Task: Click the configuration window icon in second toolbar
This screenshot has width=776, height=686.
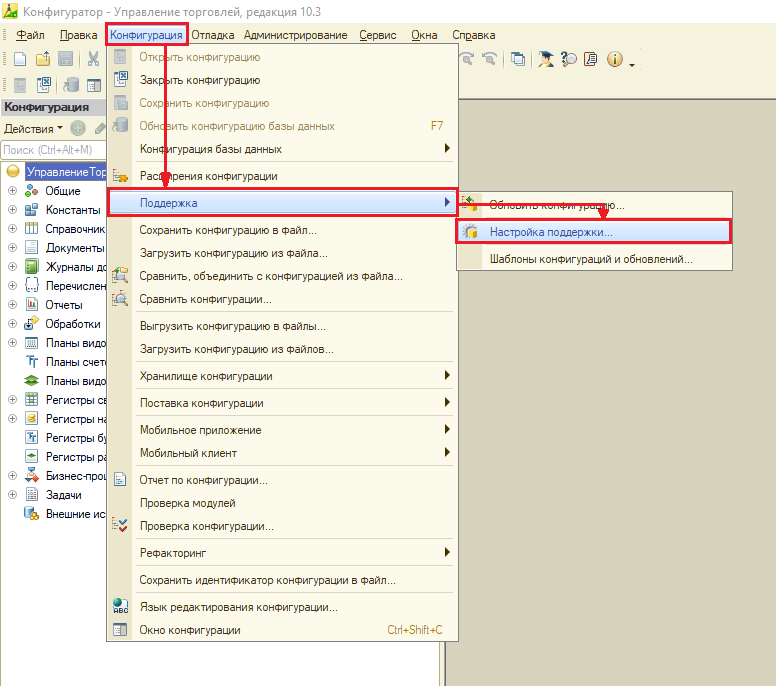Action: pyautogui.click(x=94, y=86)
